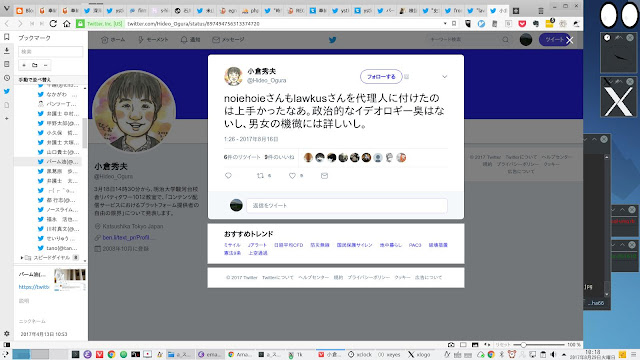
Task: Expand the スピードダイヤル bookmark folder
Action: (x=22, y=258)
